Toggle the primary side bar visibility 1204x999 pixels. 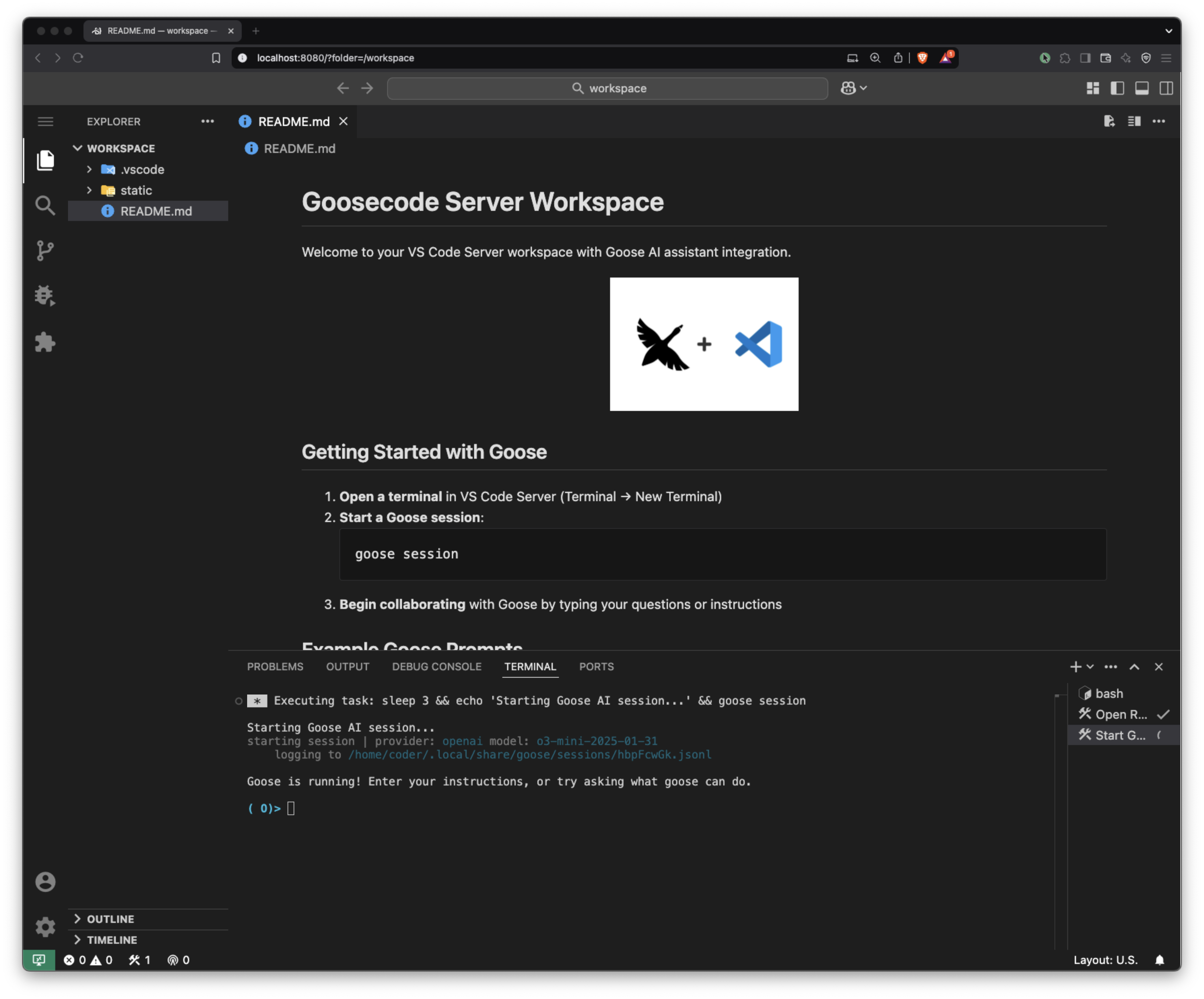point(1117,88)
